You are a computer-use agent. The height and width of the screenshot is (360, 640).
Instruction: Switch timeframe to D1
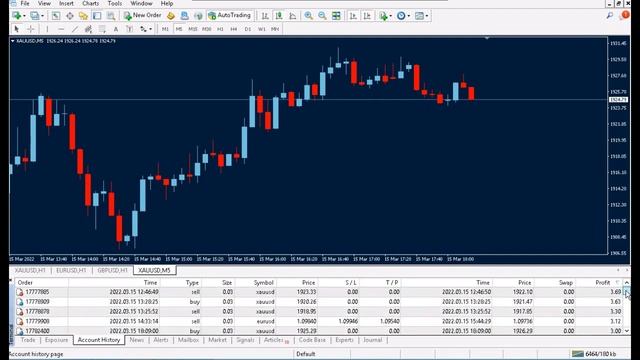248,29
